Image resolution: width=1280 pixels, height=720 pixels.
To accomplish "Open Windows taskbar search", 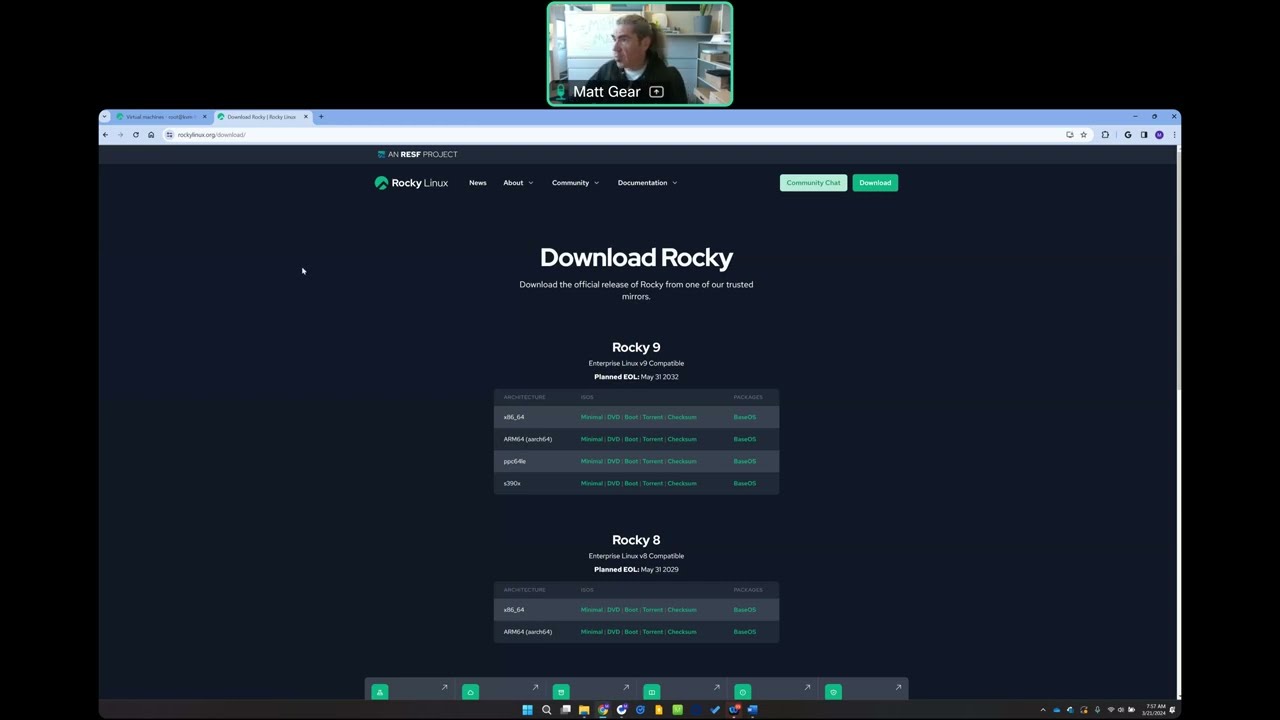I will (546, 710).
